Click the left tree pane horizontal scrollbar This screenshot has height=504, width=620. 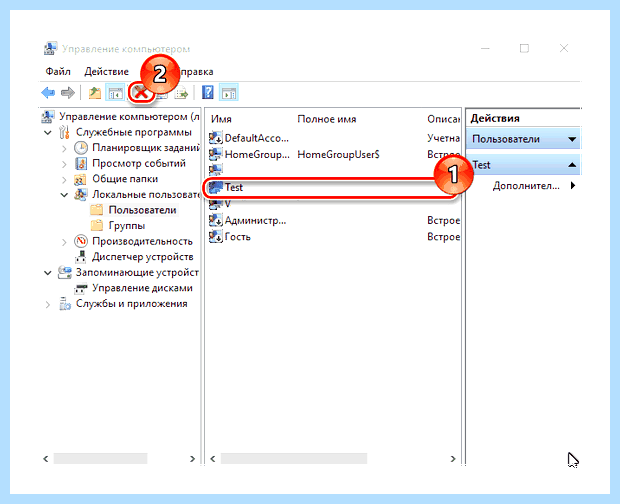(x=100, y=459)
